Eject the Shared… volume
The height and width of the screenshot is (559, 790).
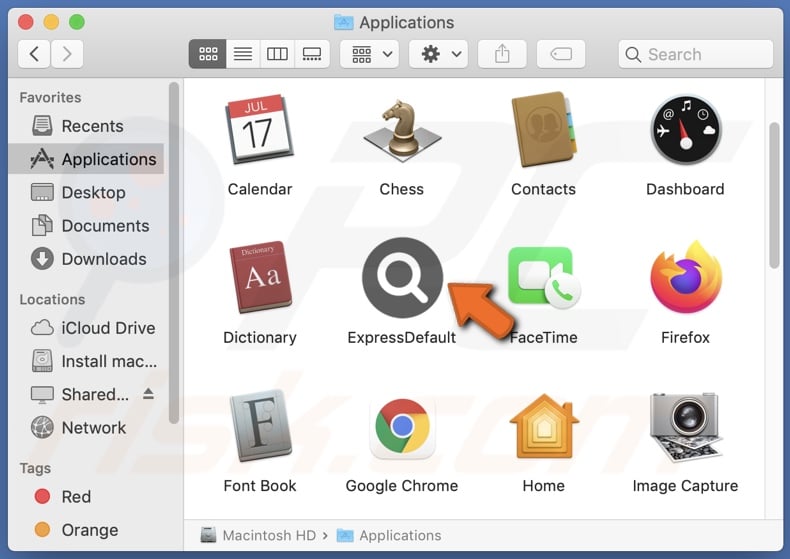coord(148,394)
